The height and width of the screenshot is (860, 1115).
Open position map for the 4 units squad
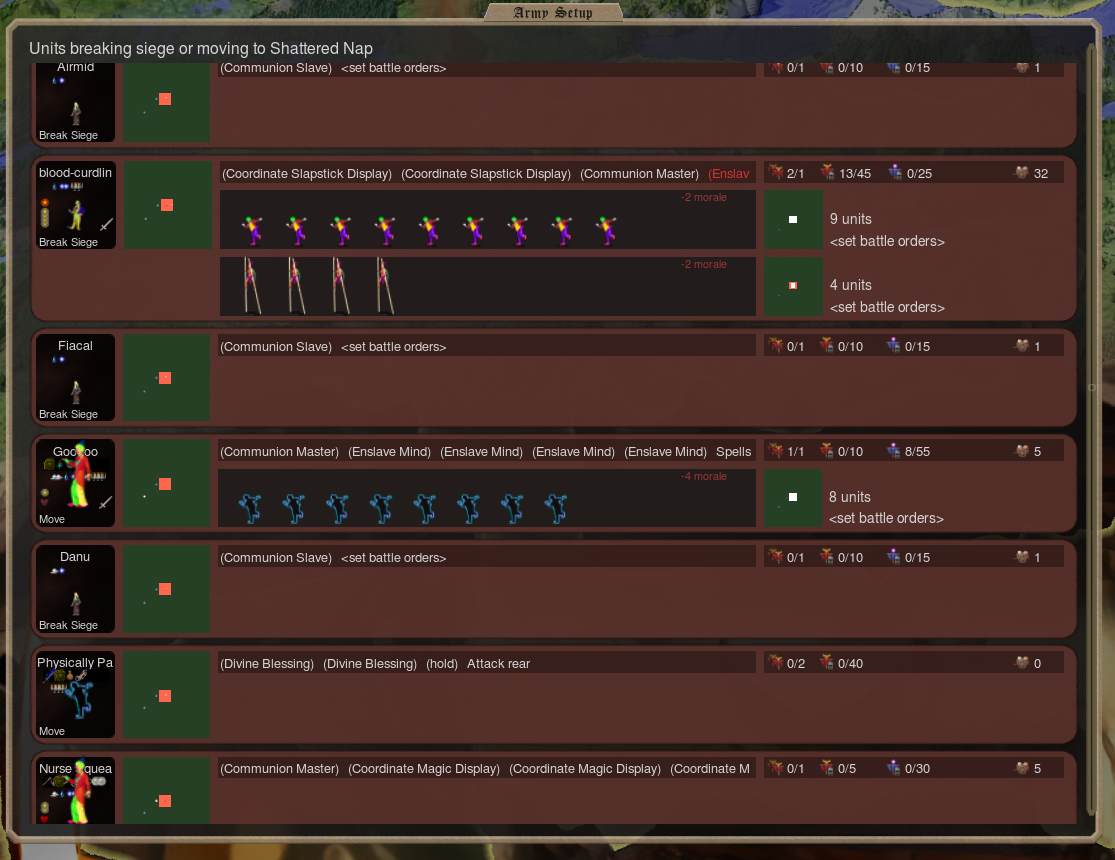click(x=793, y=286)
